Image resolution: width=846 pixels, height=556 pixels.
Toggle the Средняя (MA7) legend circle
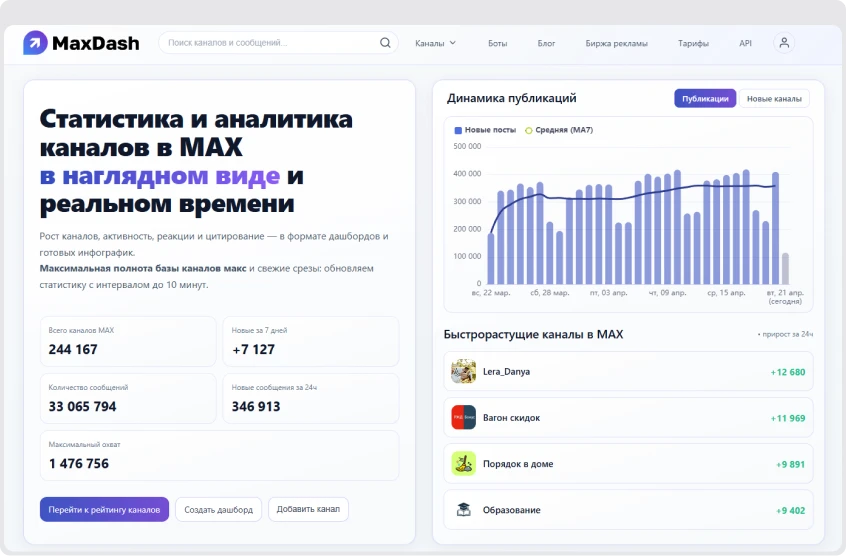point(529,130)
